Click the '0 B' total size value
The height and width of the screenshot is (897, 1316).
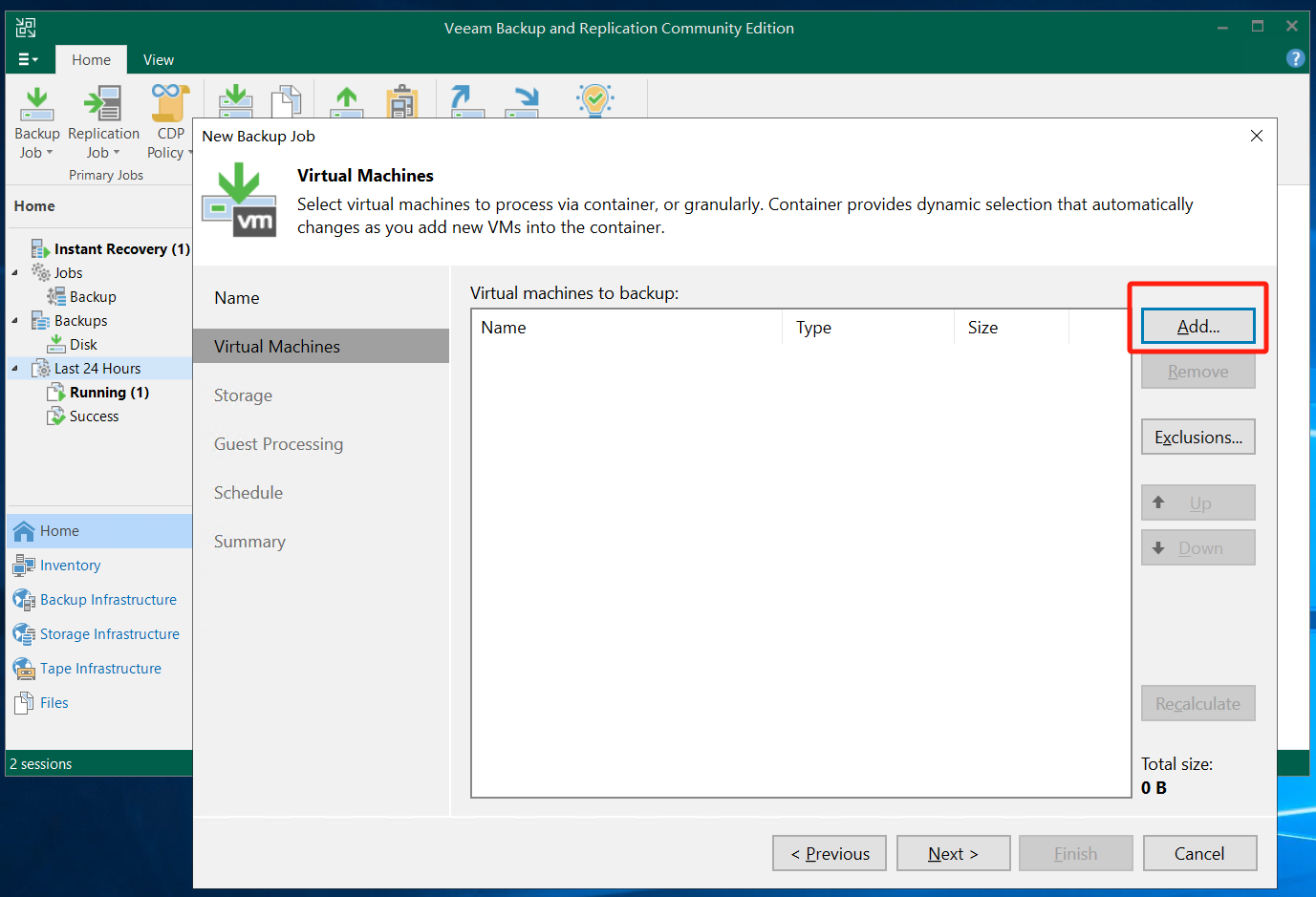tap(1154, 787)
